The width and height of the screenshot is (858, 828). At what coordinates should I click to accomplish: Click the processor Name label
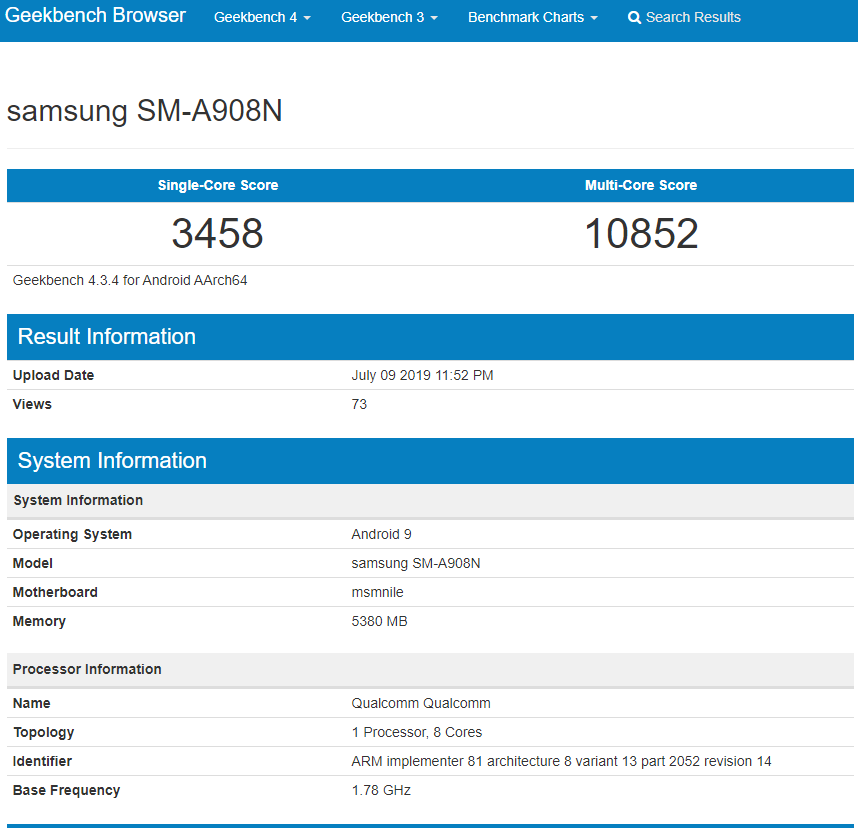tap(31, 704)
